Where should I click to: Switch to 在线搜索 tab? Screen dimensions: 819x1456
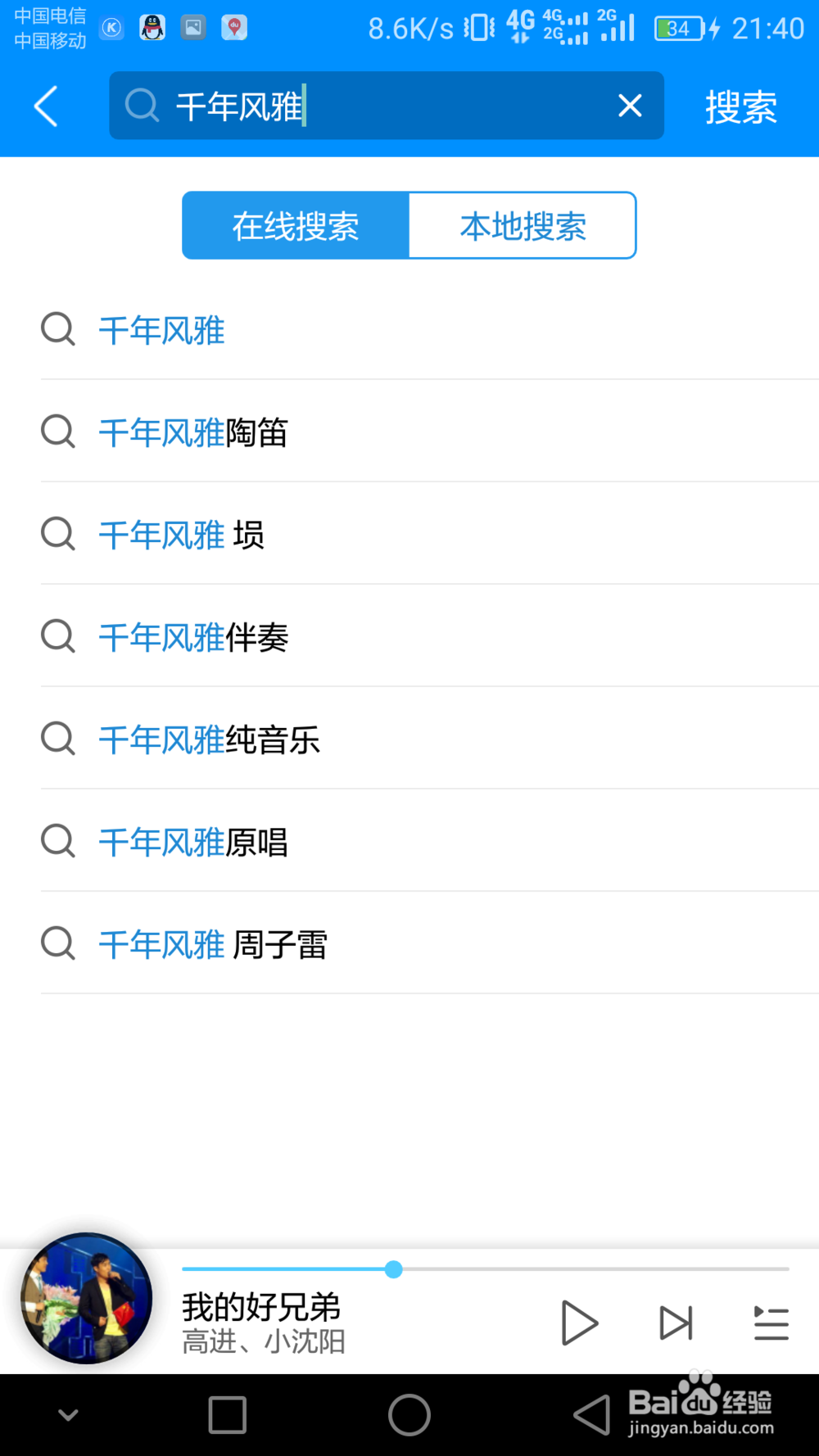click(296, 226)
